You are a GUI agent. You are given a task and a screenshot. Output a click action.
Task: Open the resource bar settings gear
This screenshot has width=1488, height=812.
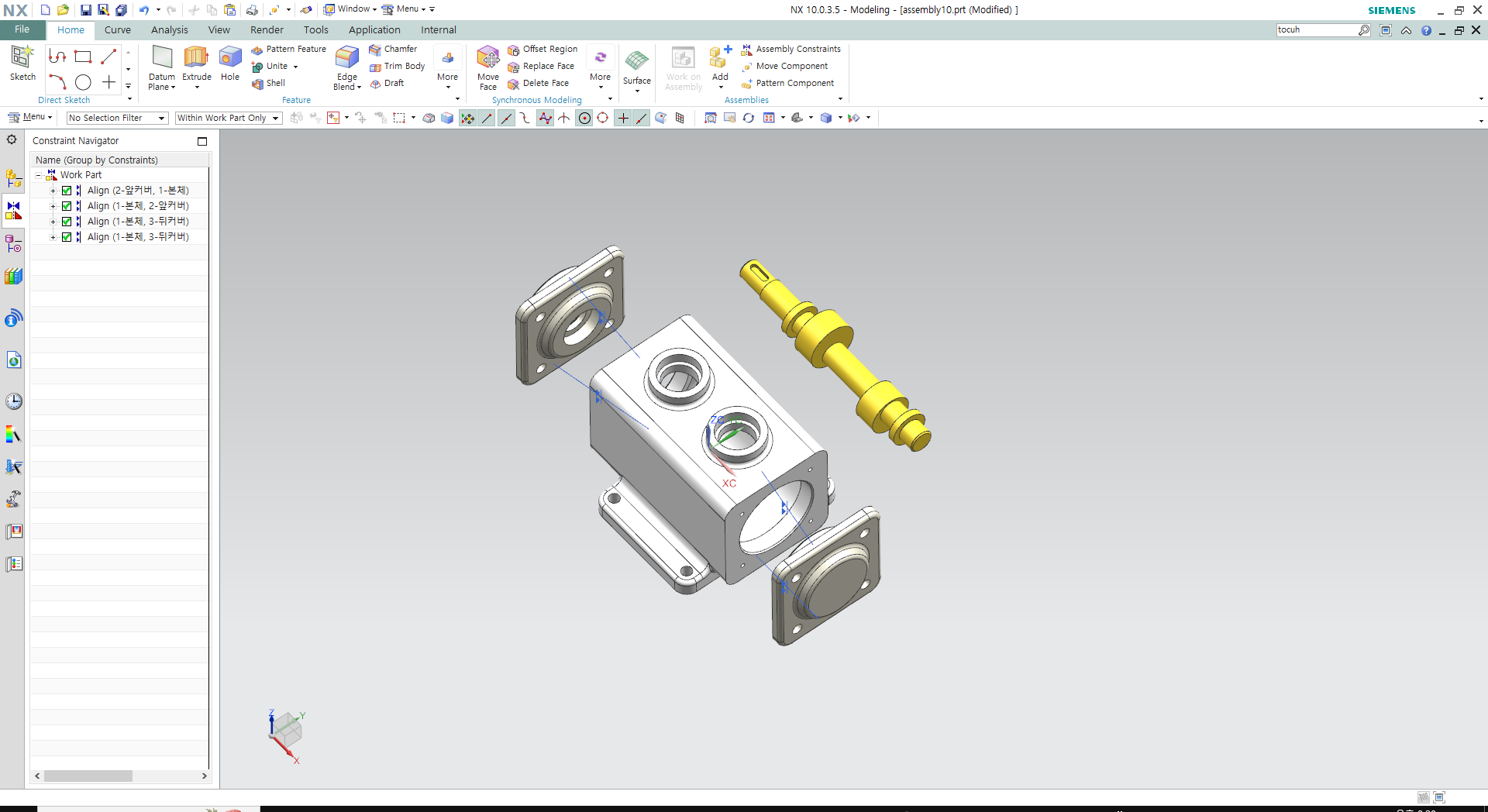[12, 139]
